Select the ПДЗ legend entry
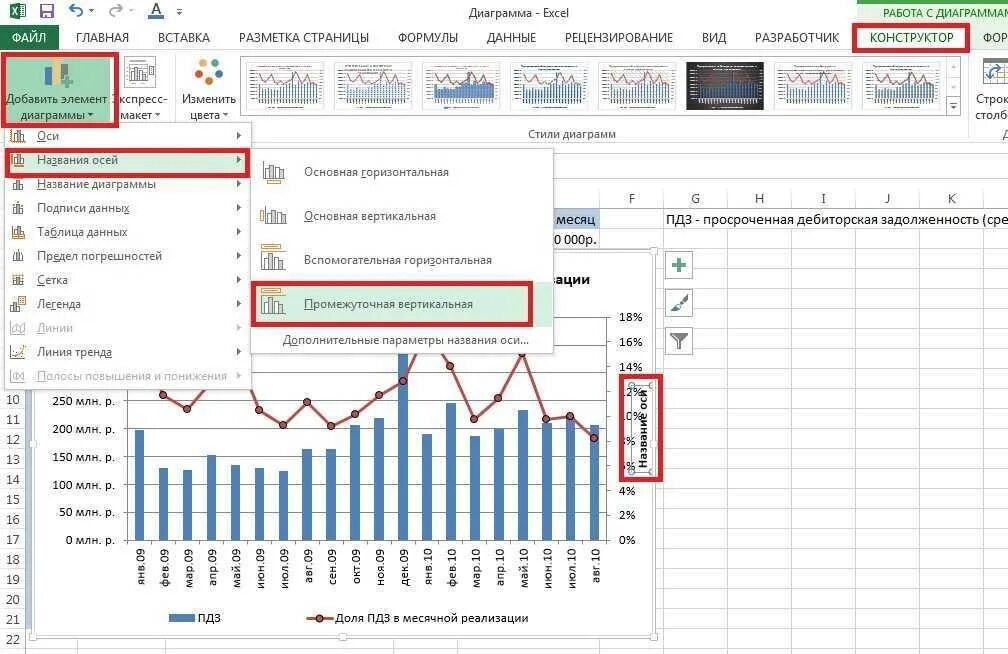 point(195,618)
